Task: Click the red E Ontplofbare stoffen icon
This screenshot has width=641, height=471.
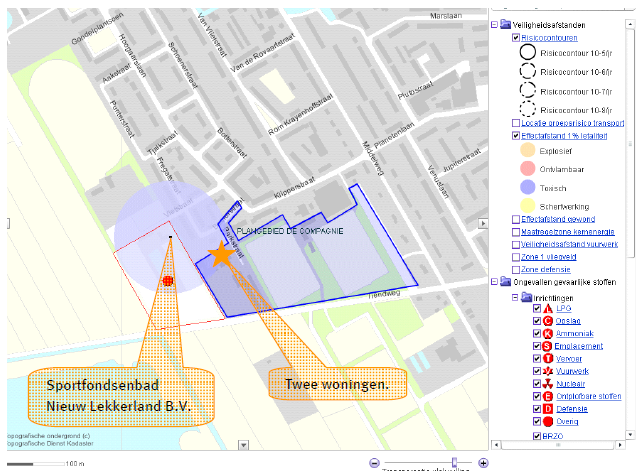Action: (x=548, y=396)
